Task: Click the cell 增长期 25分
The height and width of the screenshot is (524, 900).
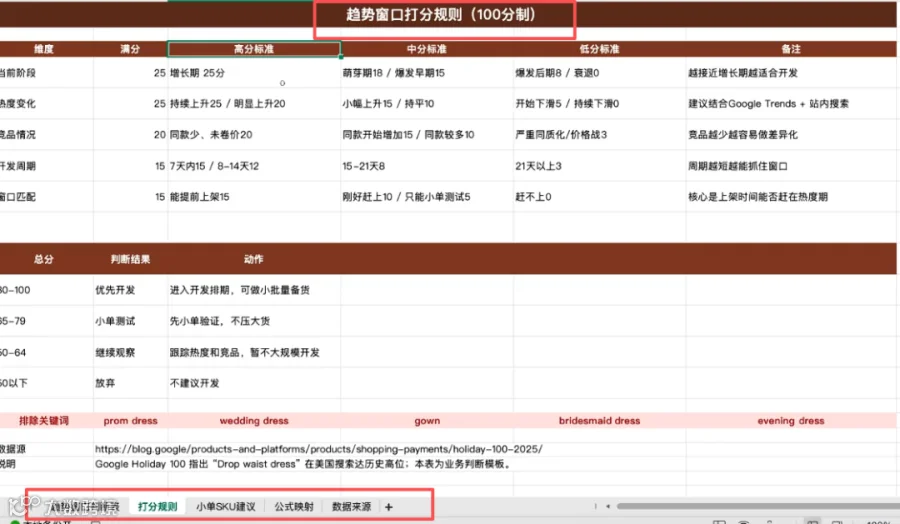Action: 254,73
